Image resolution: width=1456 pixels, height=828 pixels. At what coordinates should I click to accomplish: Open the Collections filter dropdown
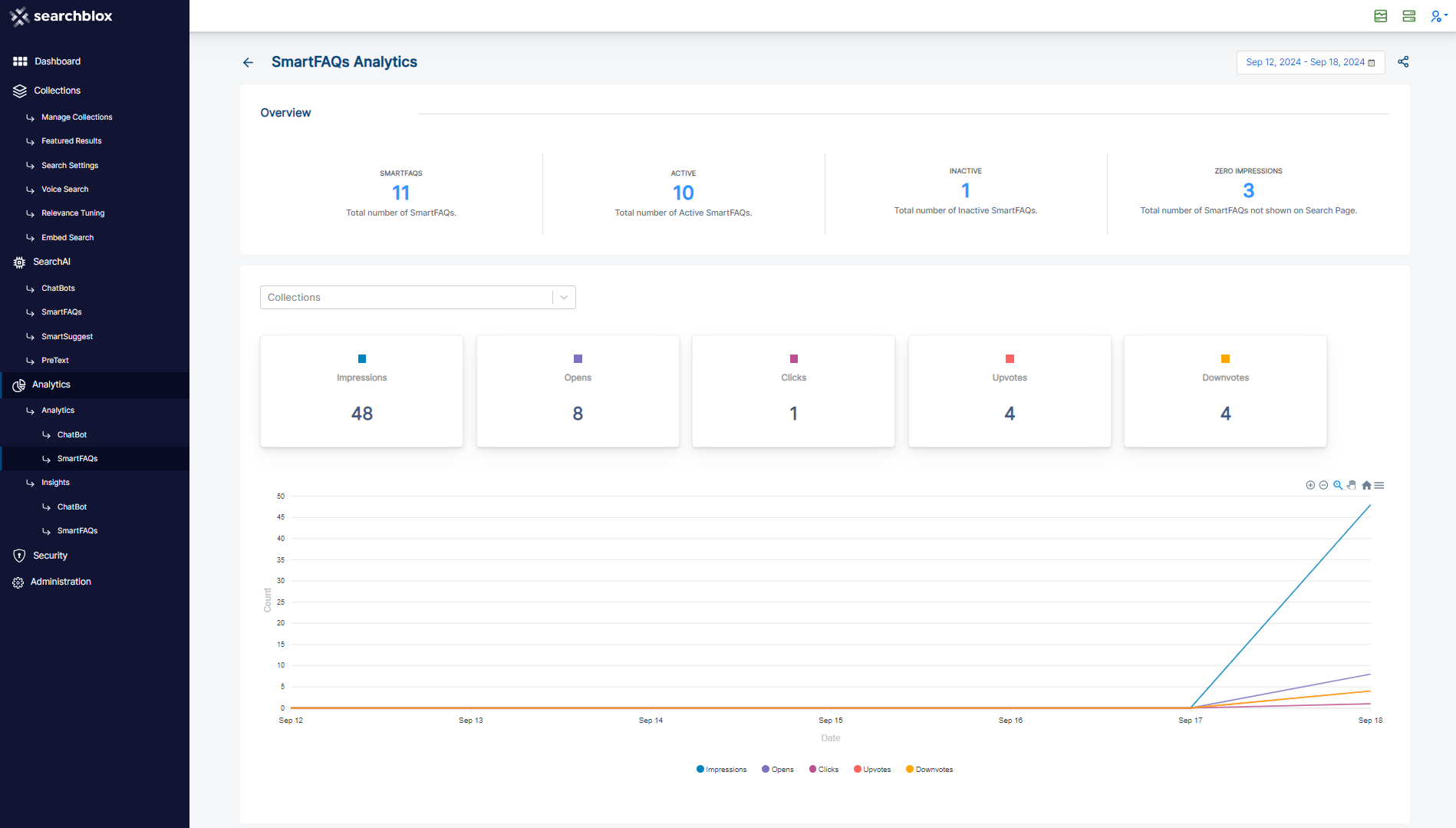[418, 298]
